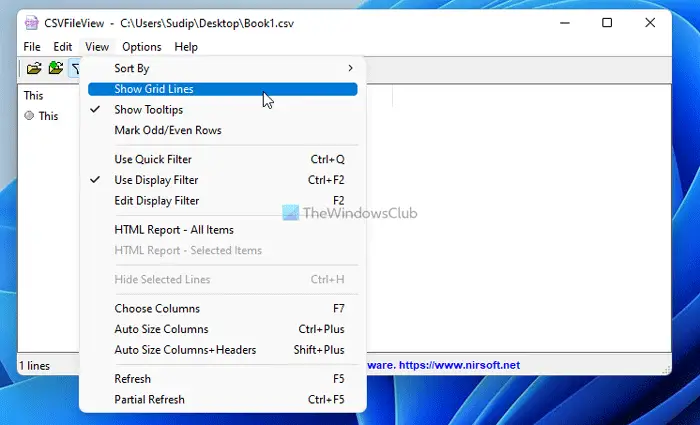Uncheck Show Tooltips
This screenshot has width=700, height=425.
pos(223,110)
